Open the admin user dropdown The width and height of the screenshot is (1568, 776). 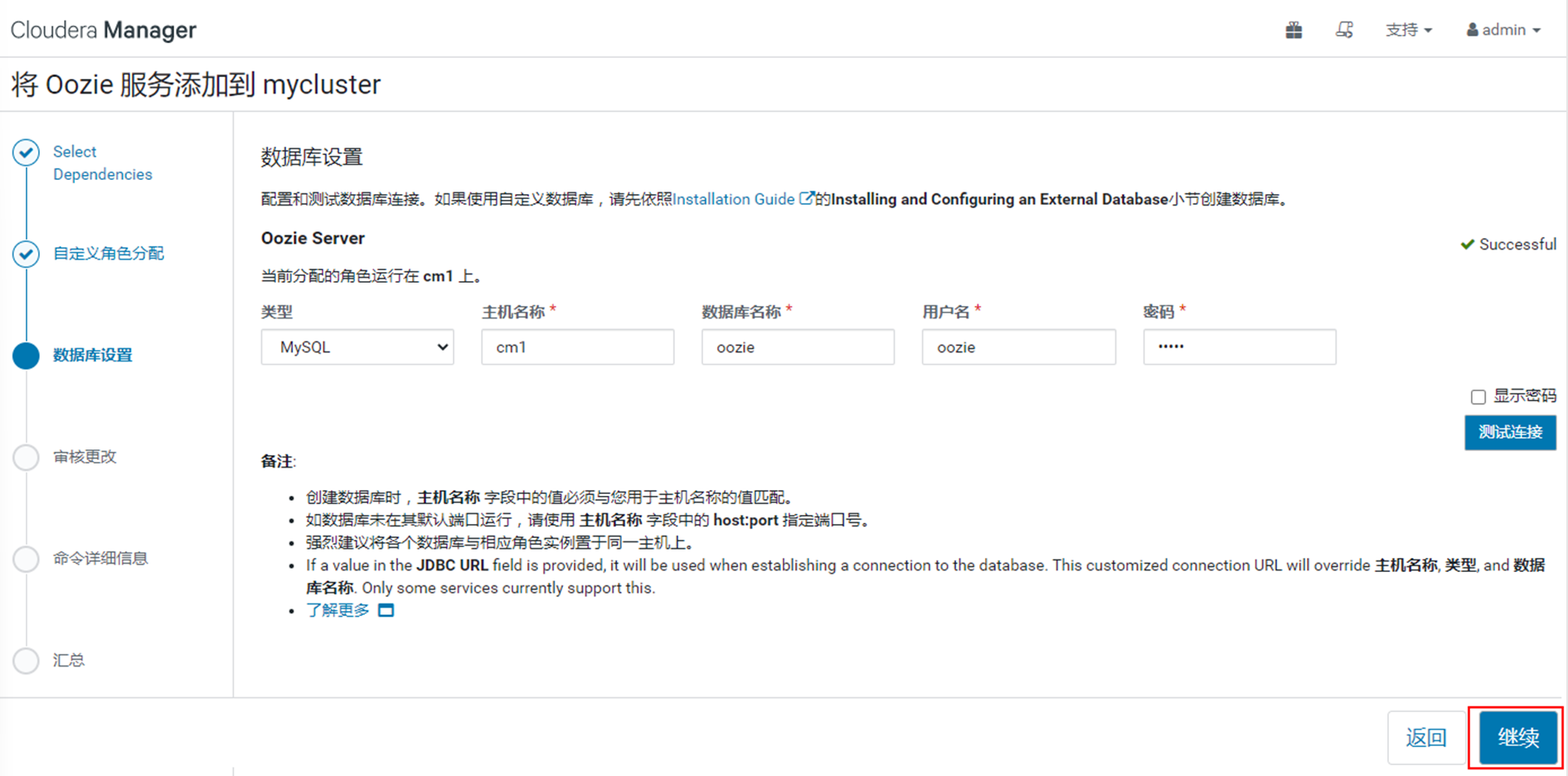tap(1503, 31)
